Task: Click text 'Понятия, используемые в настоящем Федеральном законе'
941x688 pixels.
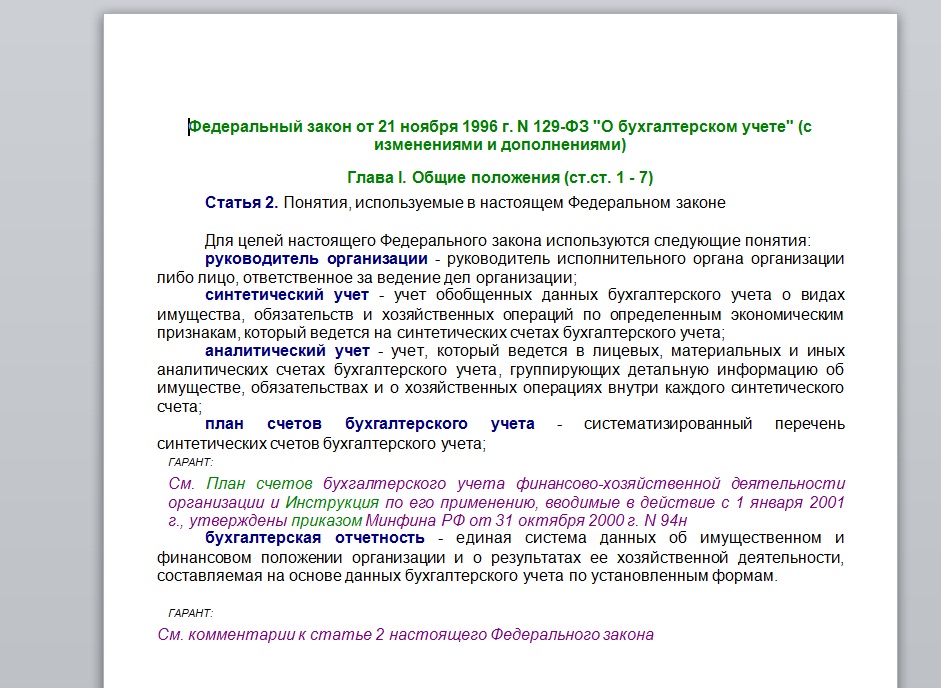Action: point(505,203)
